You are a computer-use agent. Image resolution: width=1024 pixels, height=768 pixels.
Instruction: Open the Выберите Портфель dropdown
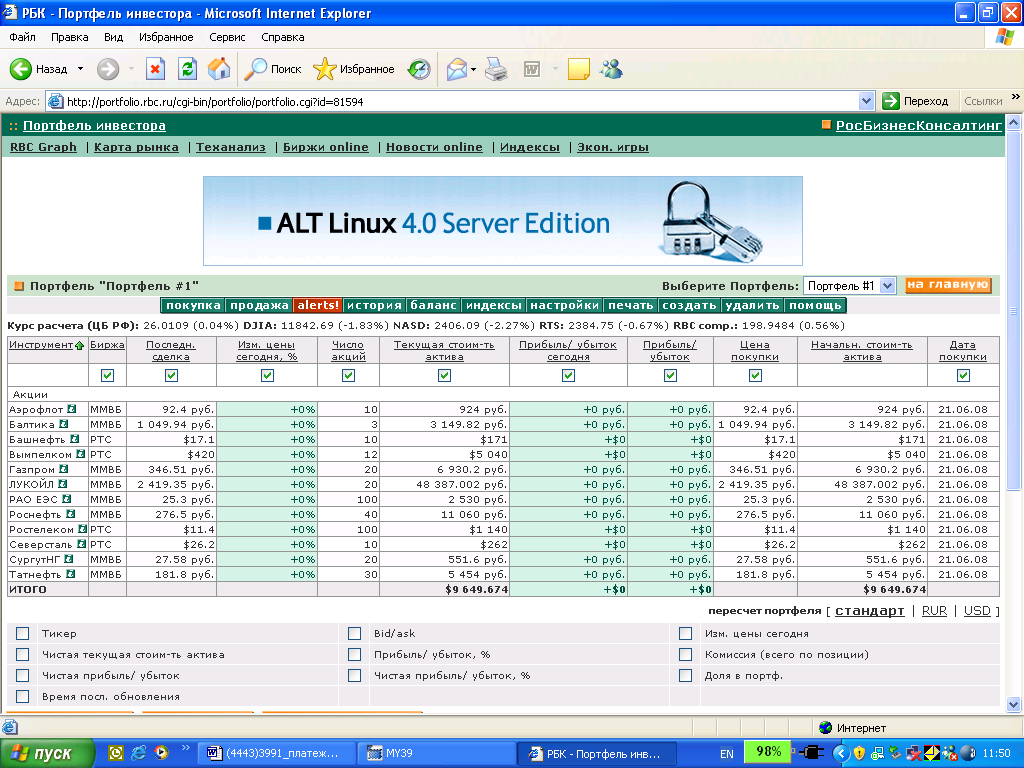coord(849,286)
